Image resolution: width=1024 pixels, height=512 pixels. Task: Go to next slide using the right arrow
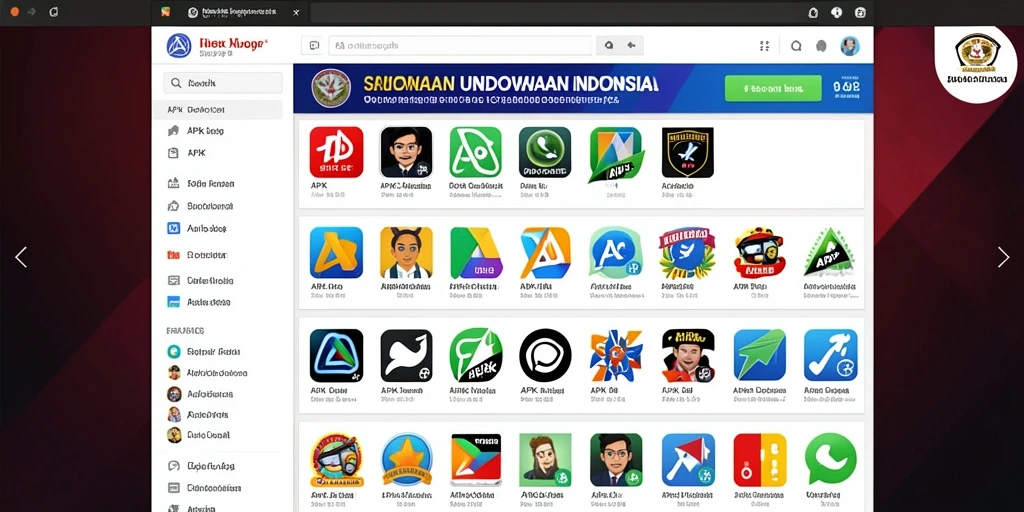[1004, 257]
